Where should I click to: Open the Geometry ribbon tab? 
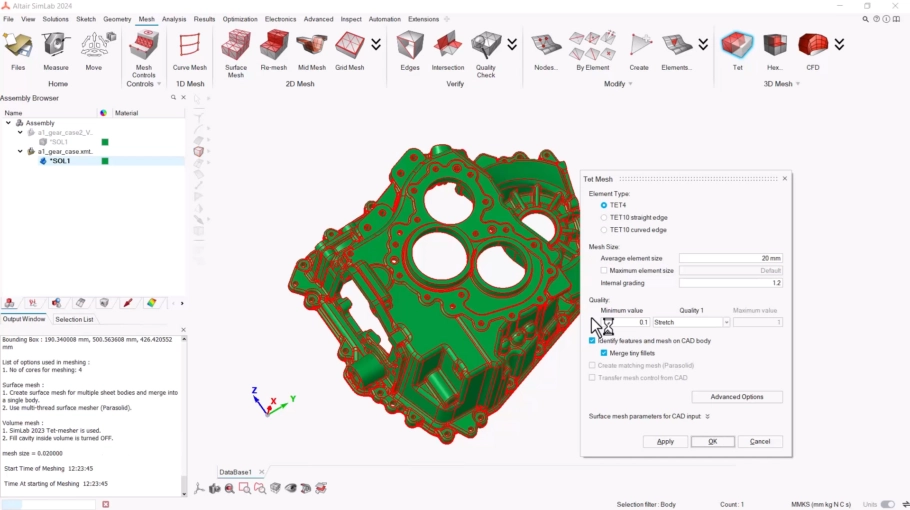117,19
